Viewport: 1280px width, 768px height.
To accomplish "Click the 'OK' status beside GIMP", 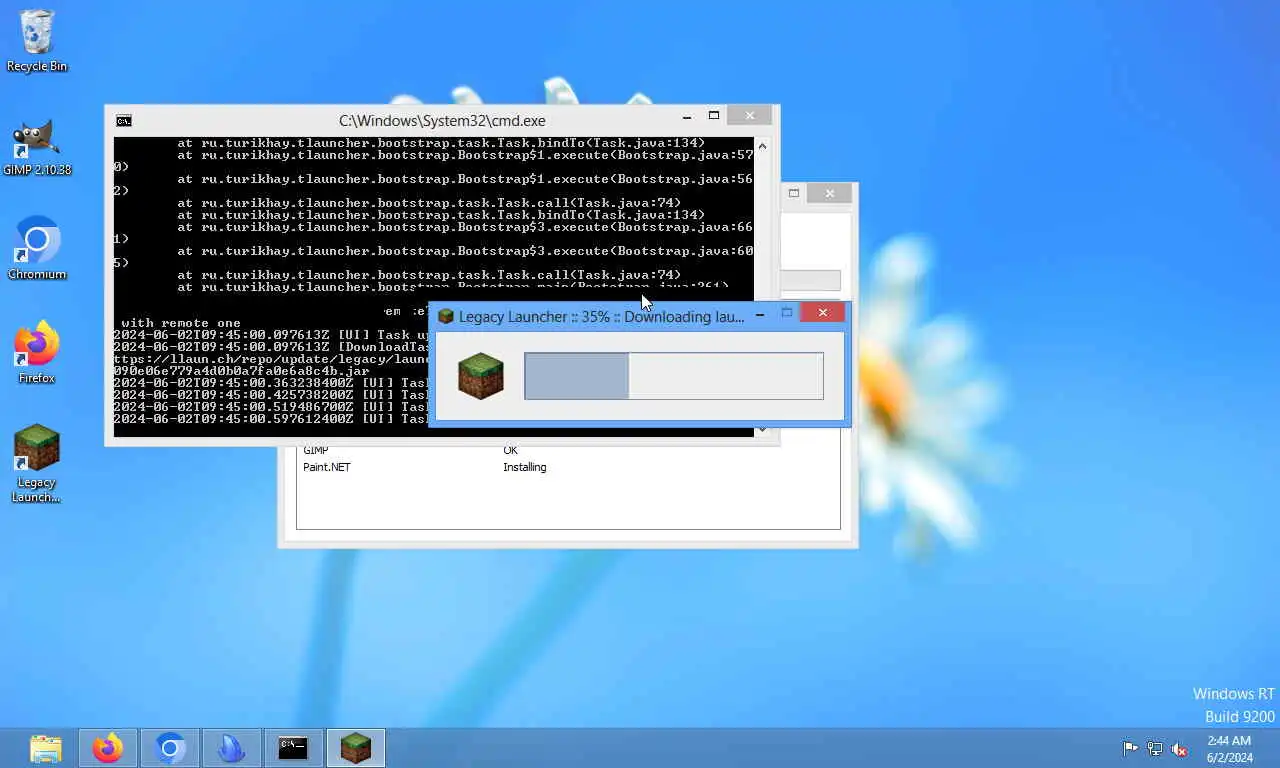I will [x=510, y=450].
